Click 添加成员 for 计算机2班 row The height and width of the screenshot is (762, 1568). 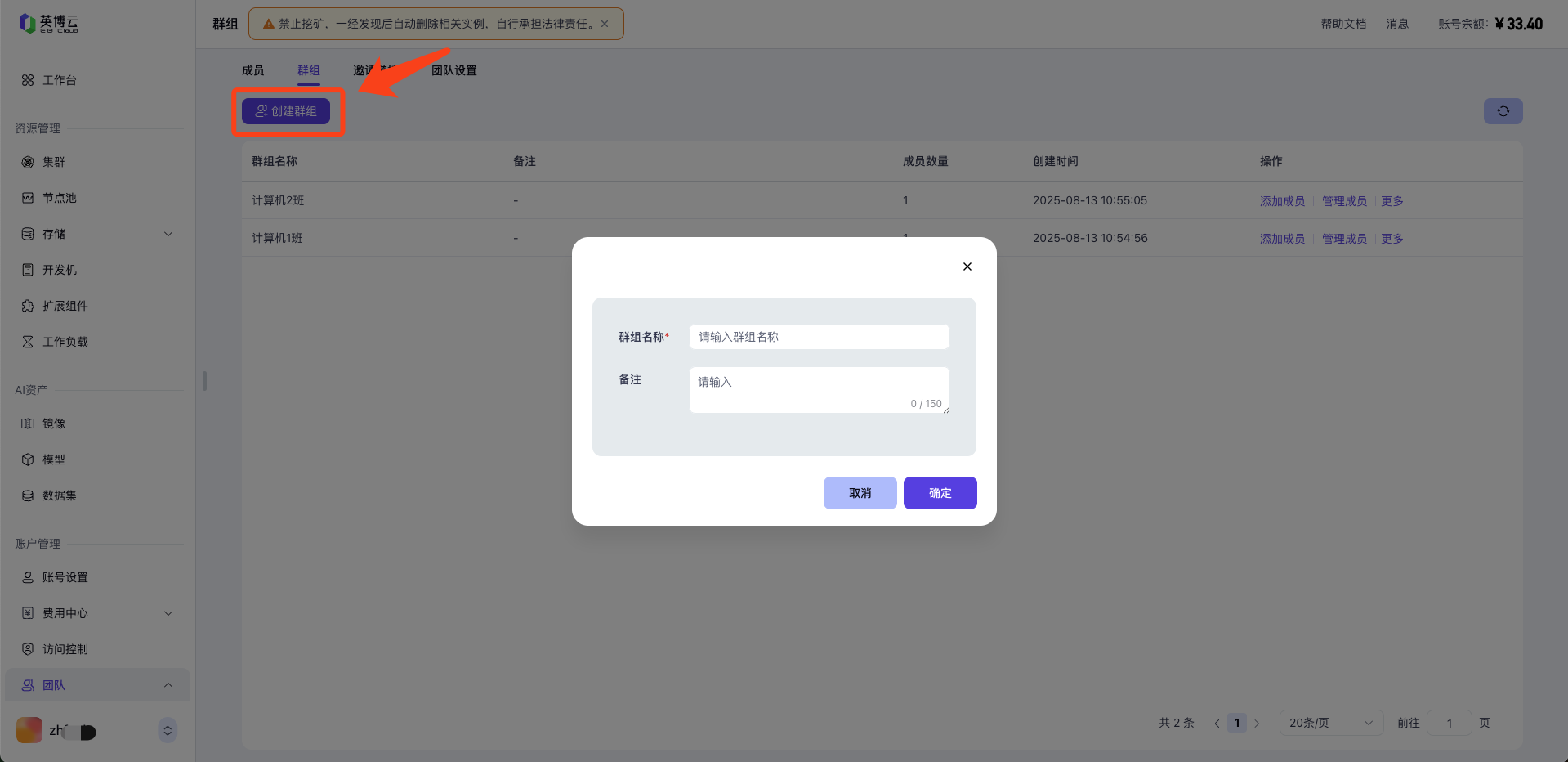tap(1282, 201)
